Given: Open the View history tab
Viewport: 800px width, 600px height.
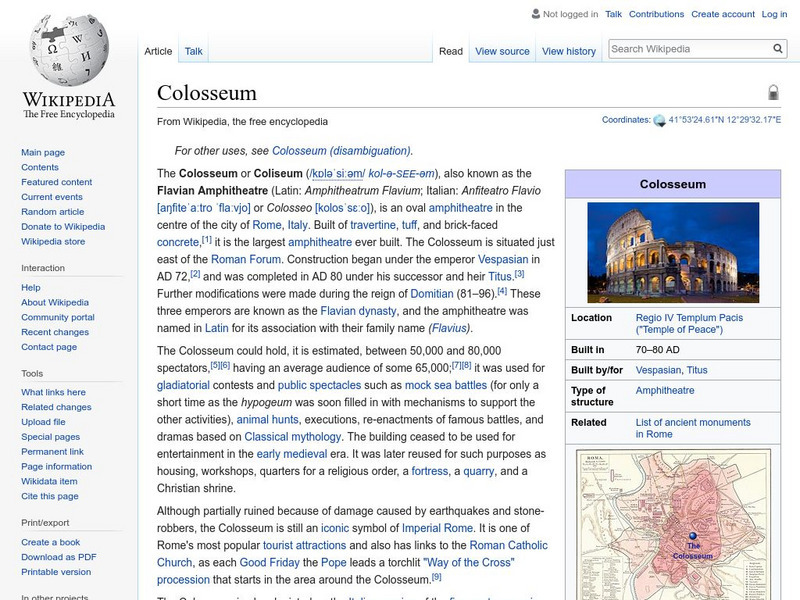Looking at the screenshot, I should click(570, 51).
